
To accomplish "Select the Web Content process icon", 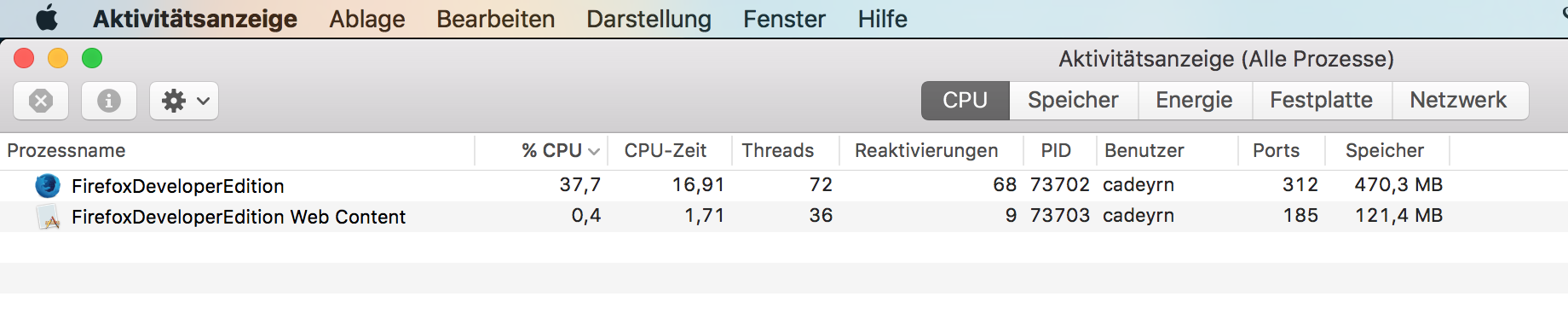I will click(x=48, y=217).
